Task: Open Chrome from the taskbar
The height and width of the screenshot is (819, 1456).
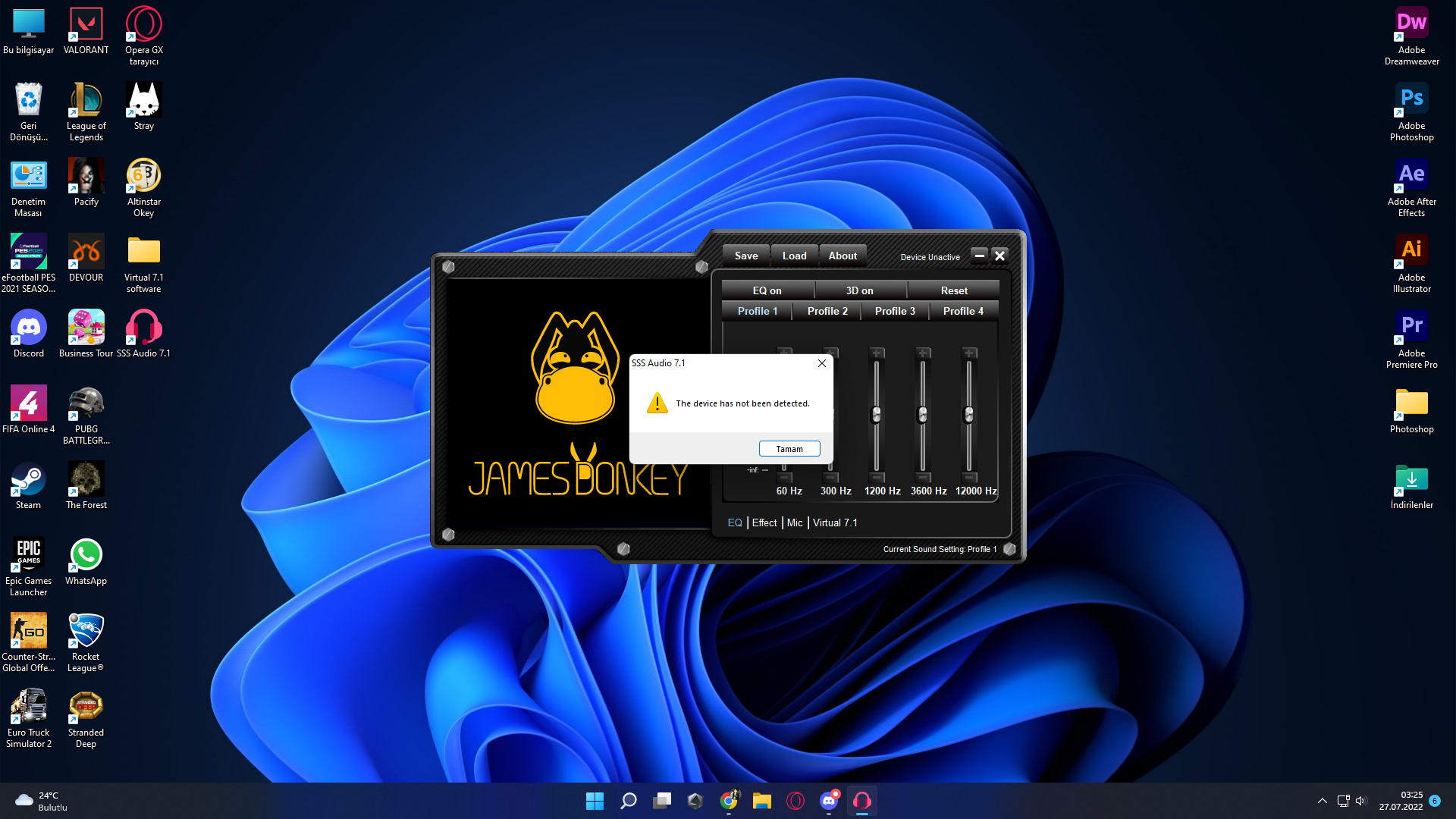Action: click(729, 801)
